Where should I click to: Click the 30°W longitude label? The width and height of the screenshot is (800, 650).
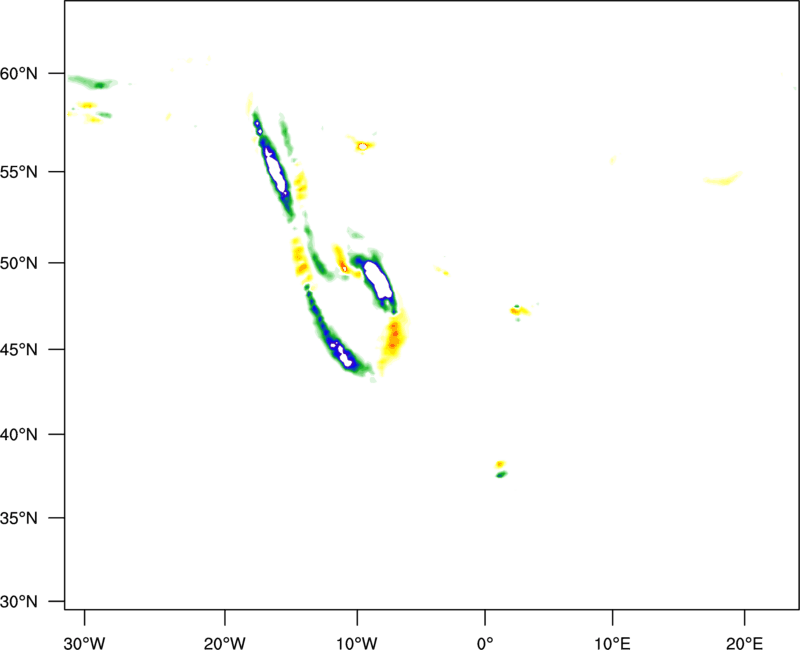(84, 643)
